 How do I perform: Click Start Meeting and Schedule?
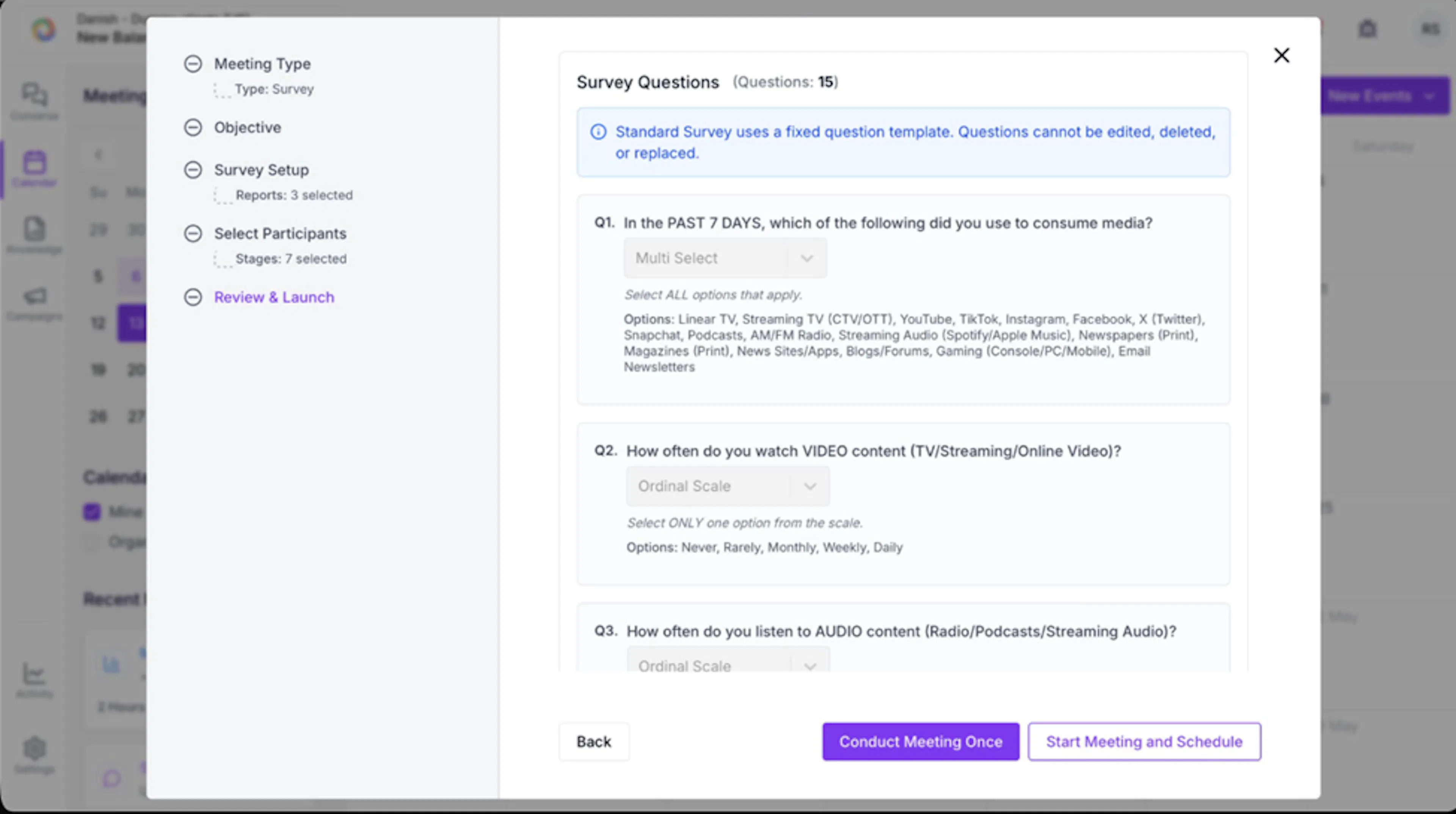(1144, 742)
